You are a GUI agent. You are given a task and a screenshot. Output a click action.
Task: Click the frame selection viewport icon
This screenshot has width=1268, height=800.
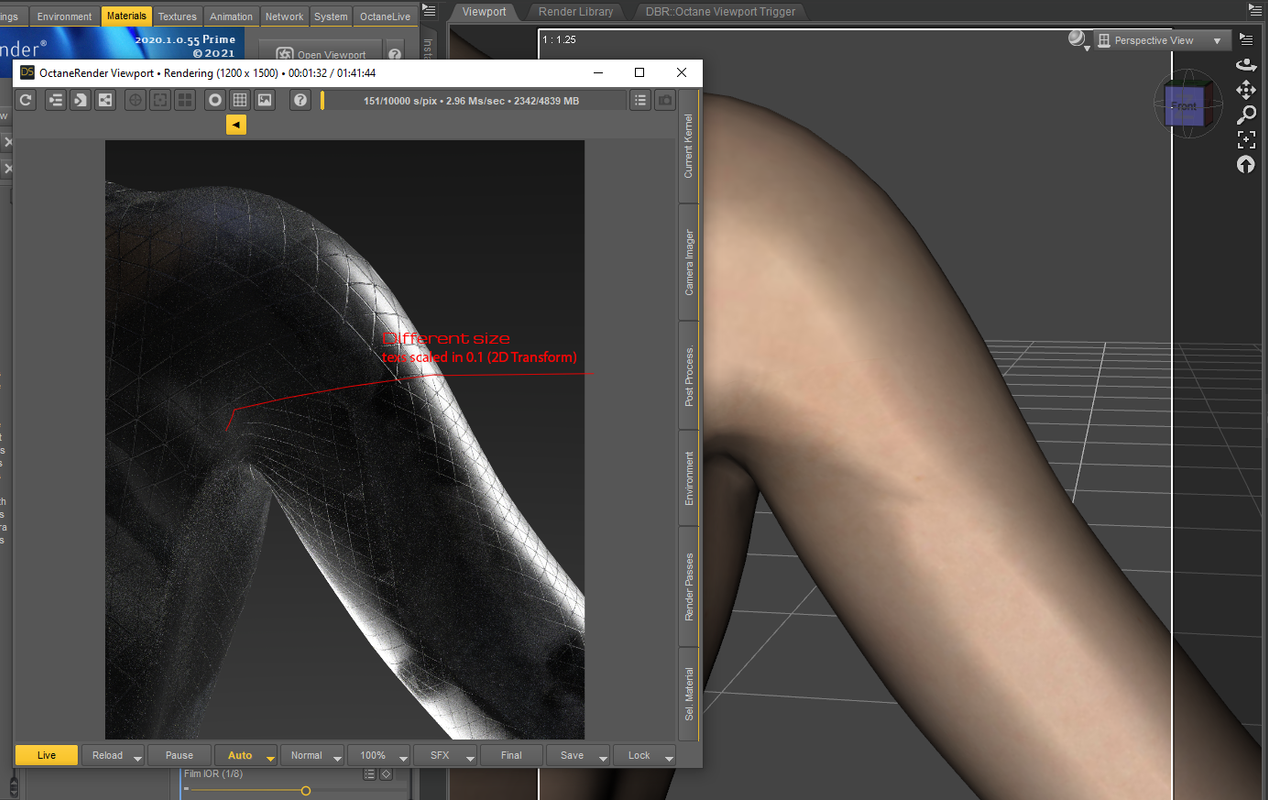1246,140
